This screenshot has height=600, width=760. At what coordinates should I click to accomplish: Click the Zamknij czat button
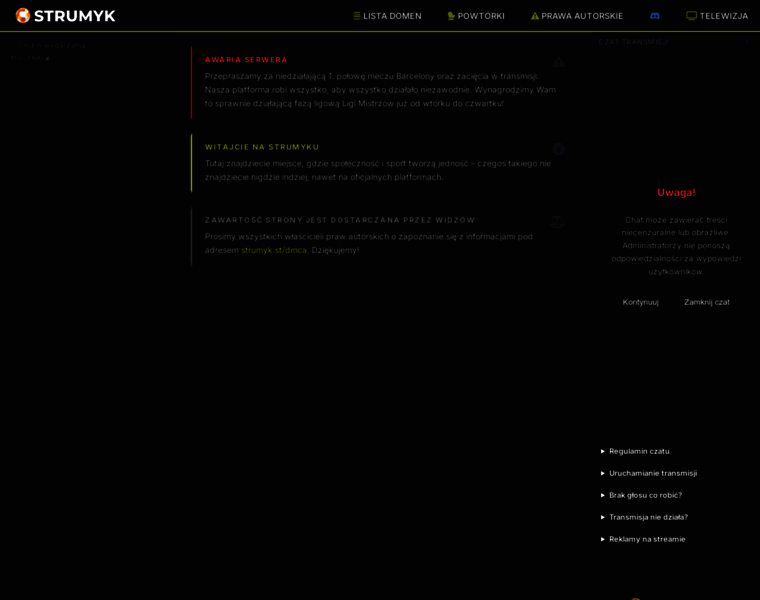point(707,302)
